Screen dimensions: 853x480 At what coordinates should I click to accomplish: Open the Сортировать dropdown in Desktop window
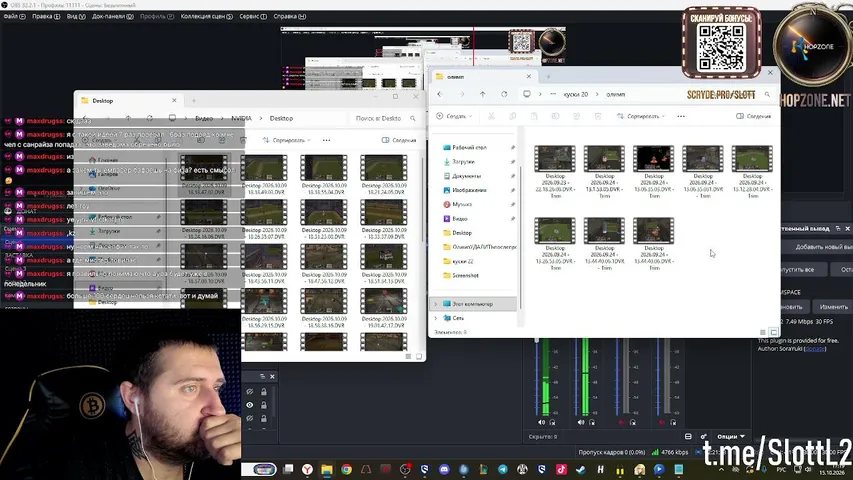coord(287,140)
